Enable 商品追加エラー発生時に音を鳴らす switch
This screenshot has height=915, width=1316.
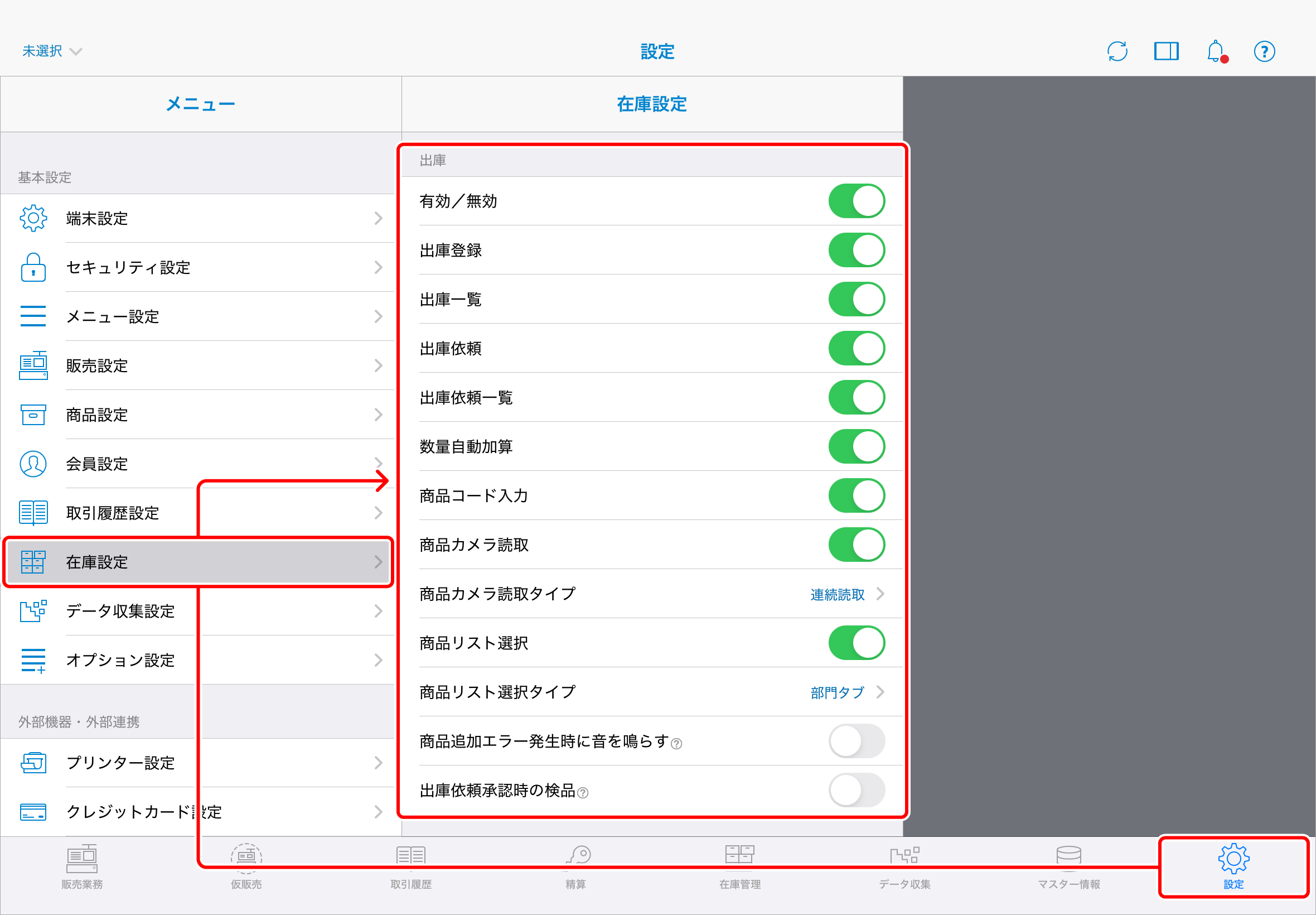pyautogui.click(x=856, y=741)
